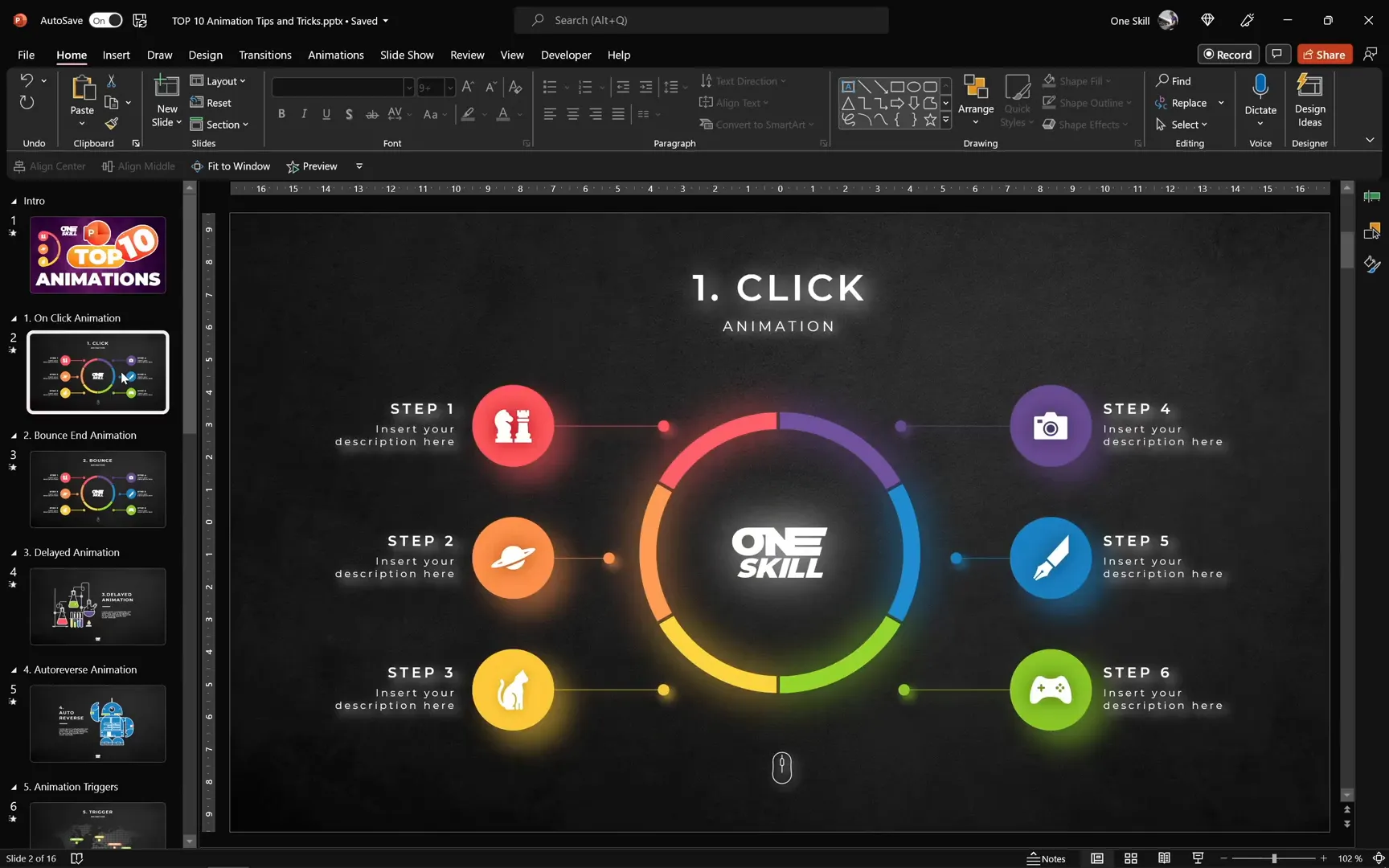Click the Align Left text icon
Viewport: 1389px width, 868px height.
coord(550,114)
